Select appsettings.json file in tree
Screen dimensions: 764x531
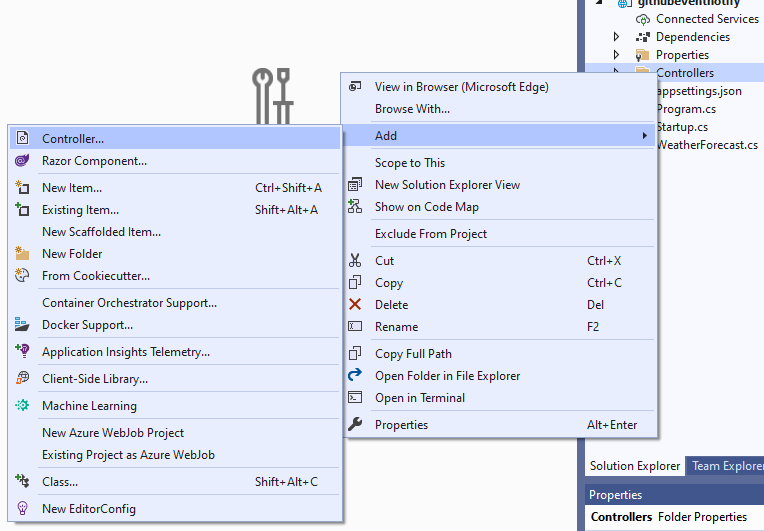[699, 91]
